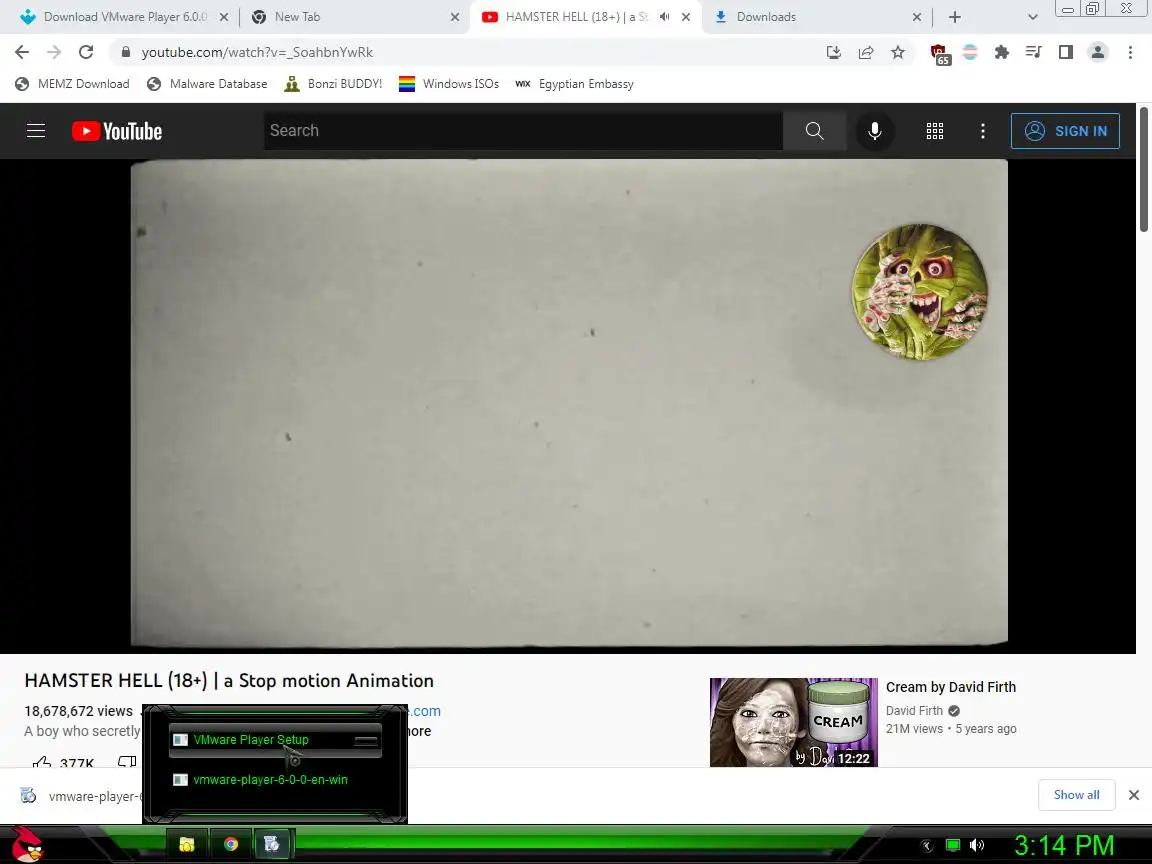The height and width of the screenshot is (864, 1152).
Task: Click the green monster channel watermark
Action: click(919, 292)
